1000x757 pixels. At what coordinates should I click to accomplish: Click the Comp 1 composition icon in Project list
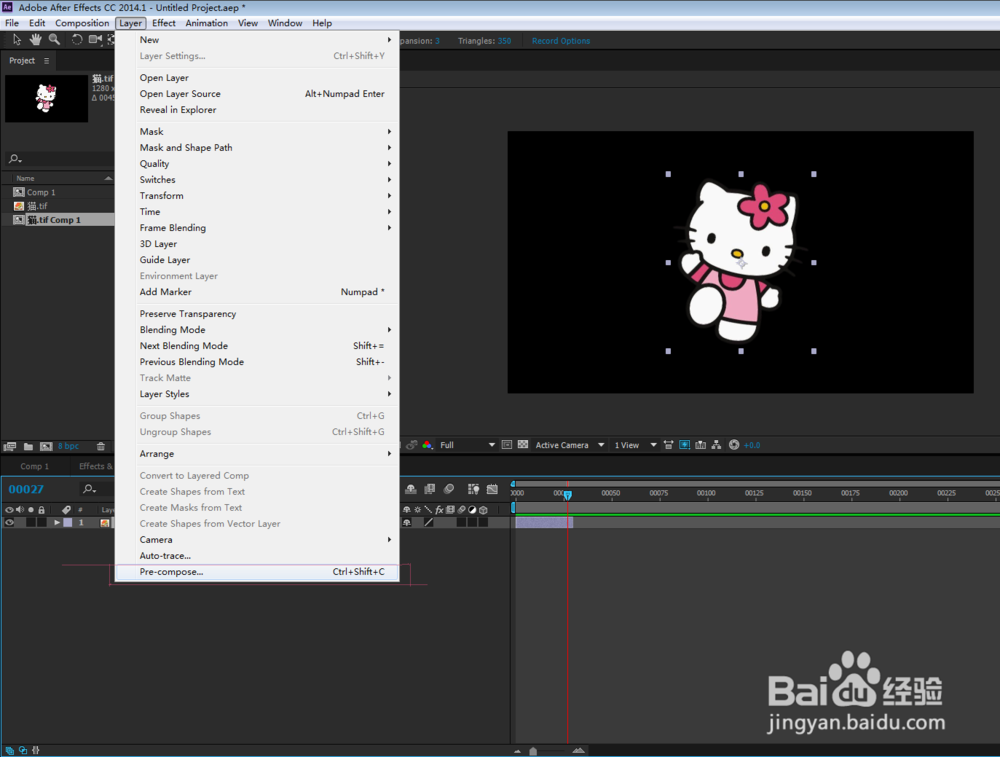pyautogui.click(x=19, y=192)
